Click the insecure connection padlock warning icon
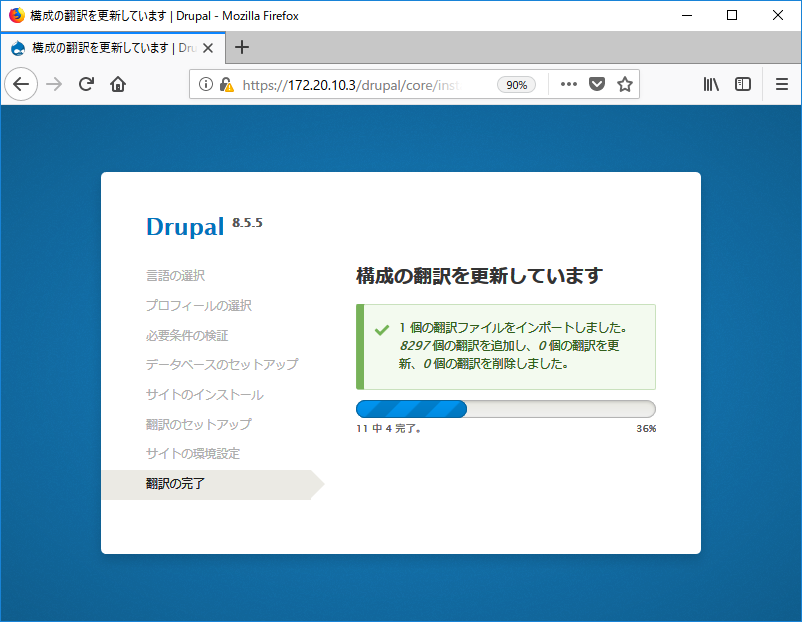Image resolution: width=802 pixels, height=622 pixels. click(x=226, y=84)
